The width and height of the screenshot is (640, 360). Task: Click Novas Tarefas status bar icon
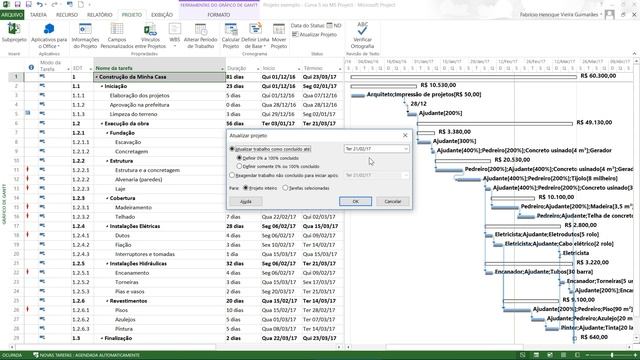[36, 355]
